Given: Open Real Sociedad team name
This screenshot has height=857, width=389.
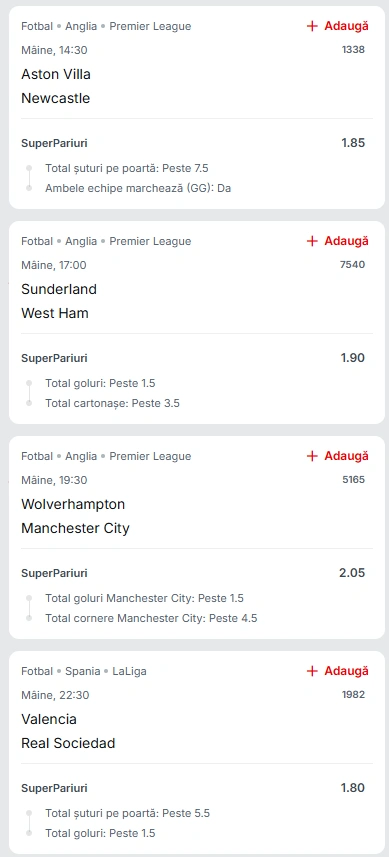Looking at the screenshot, I should (x=68, y=743).
